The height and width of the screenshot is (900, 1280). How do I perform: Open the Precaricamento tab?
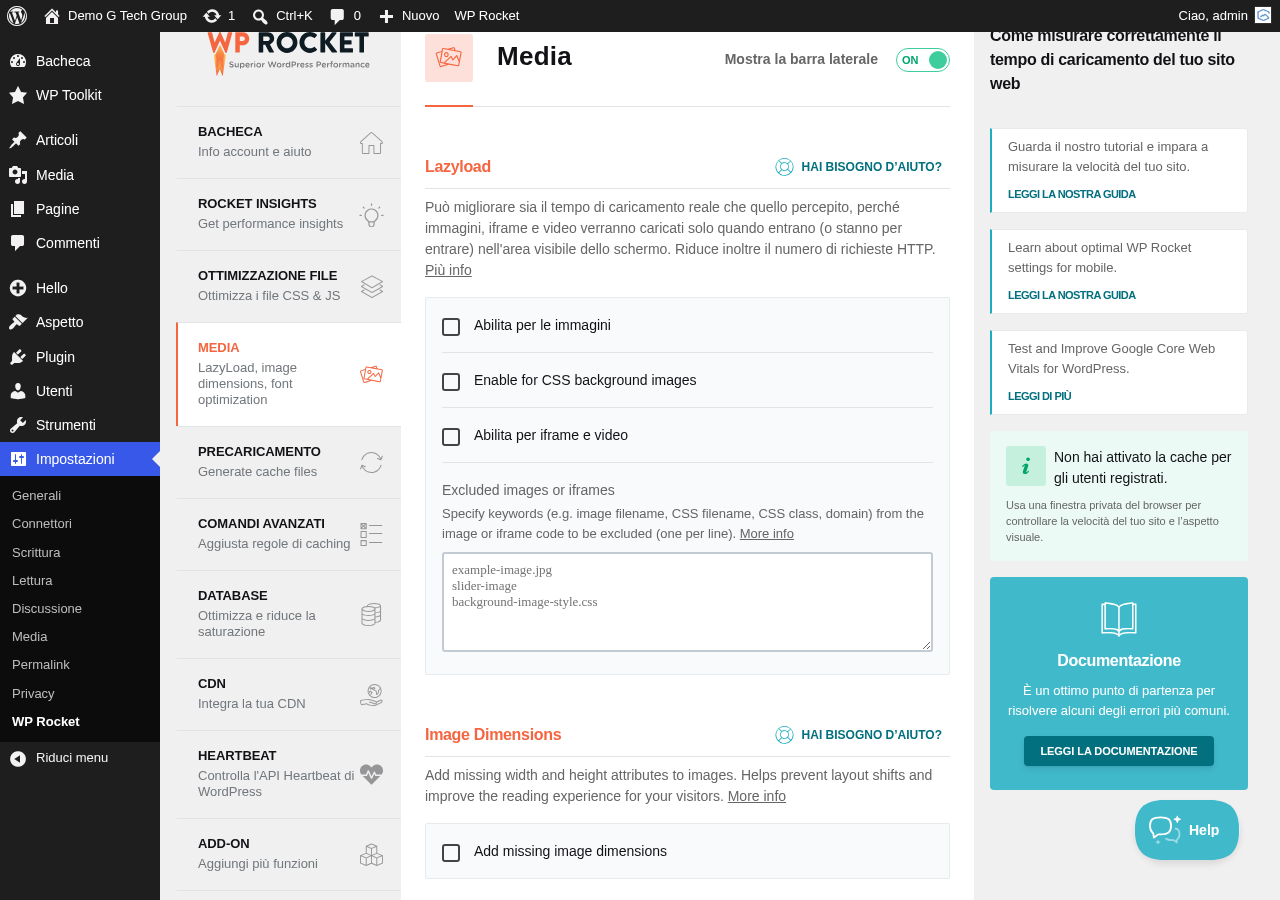click(288, 463)
